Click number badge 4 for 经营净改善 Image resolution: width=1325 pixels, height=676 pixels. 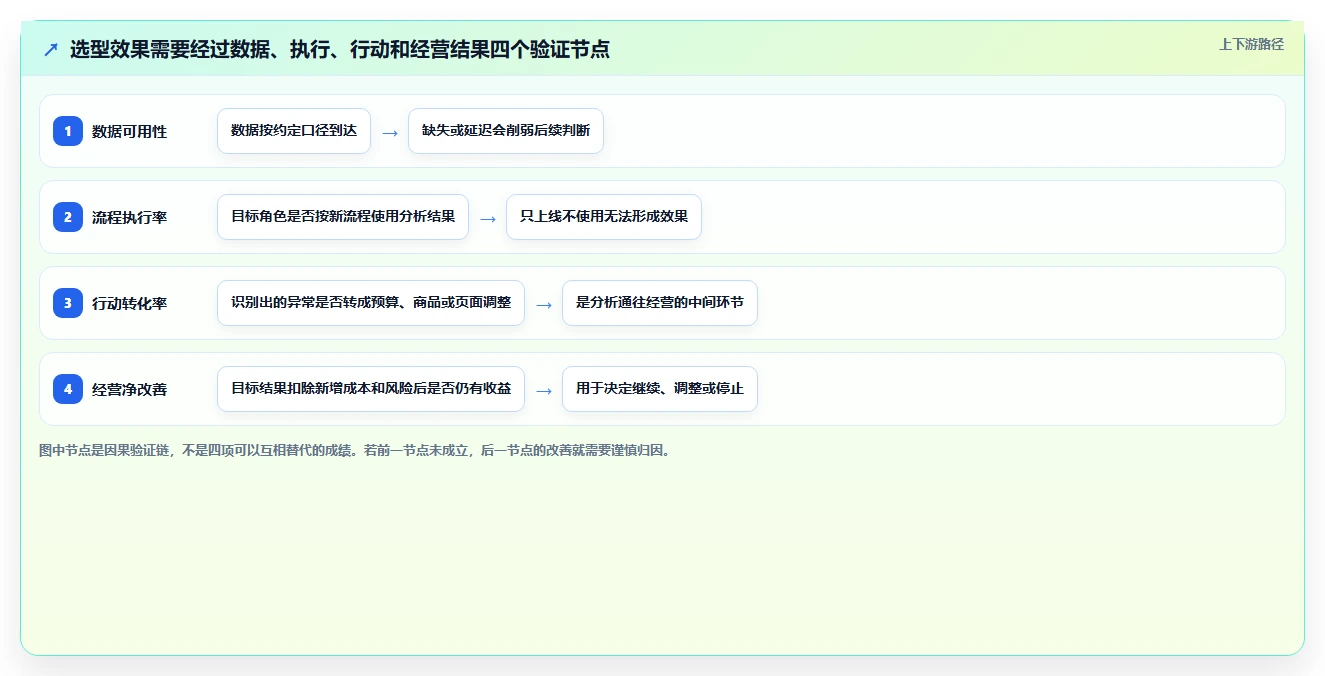tap(68, 389)
